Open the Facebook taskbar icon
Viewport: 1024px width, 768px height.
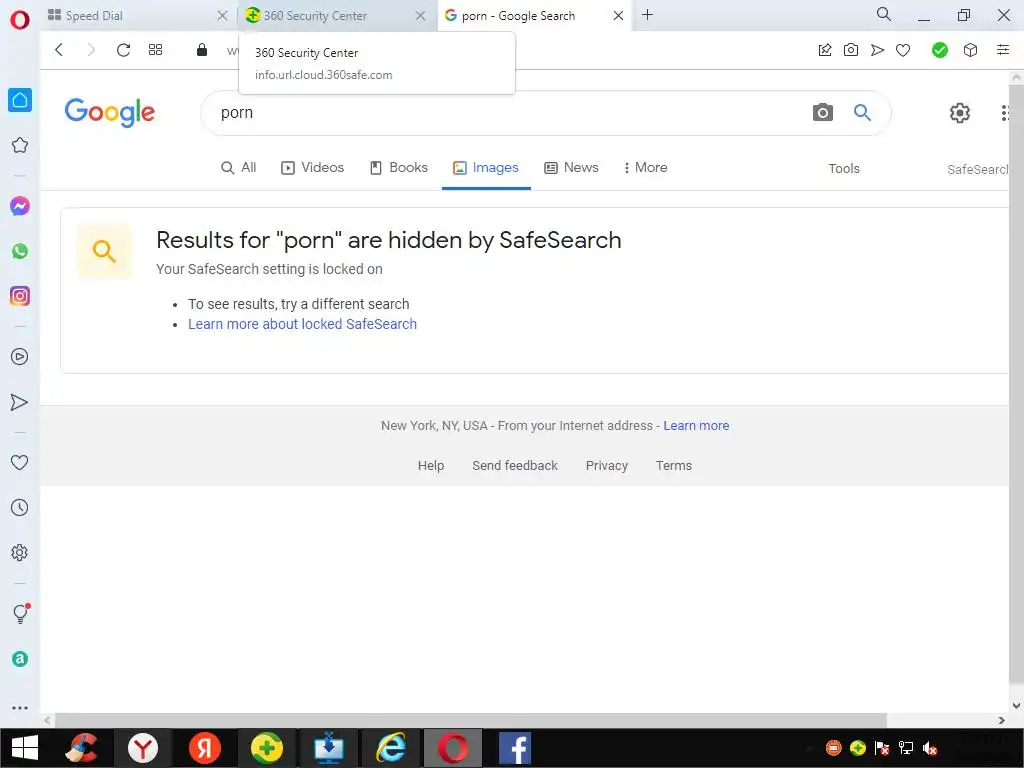point(515,748)
